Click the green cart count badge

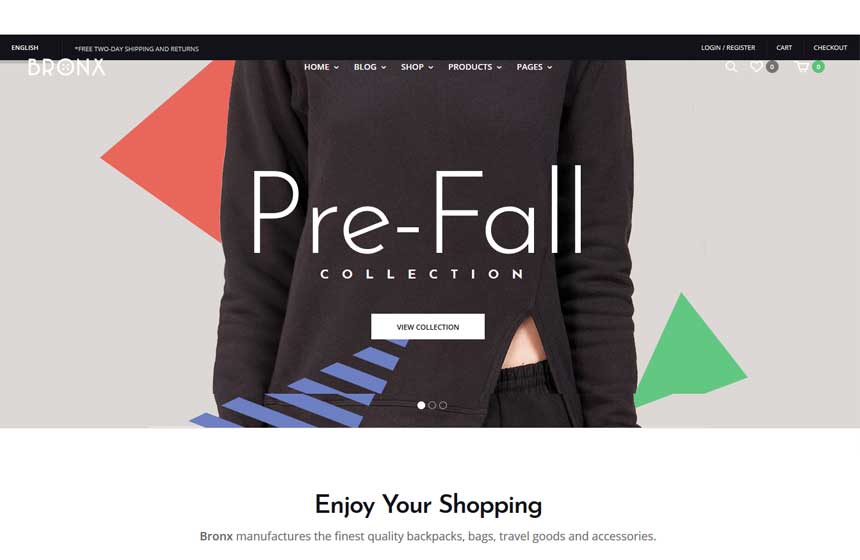818,67
